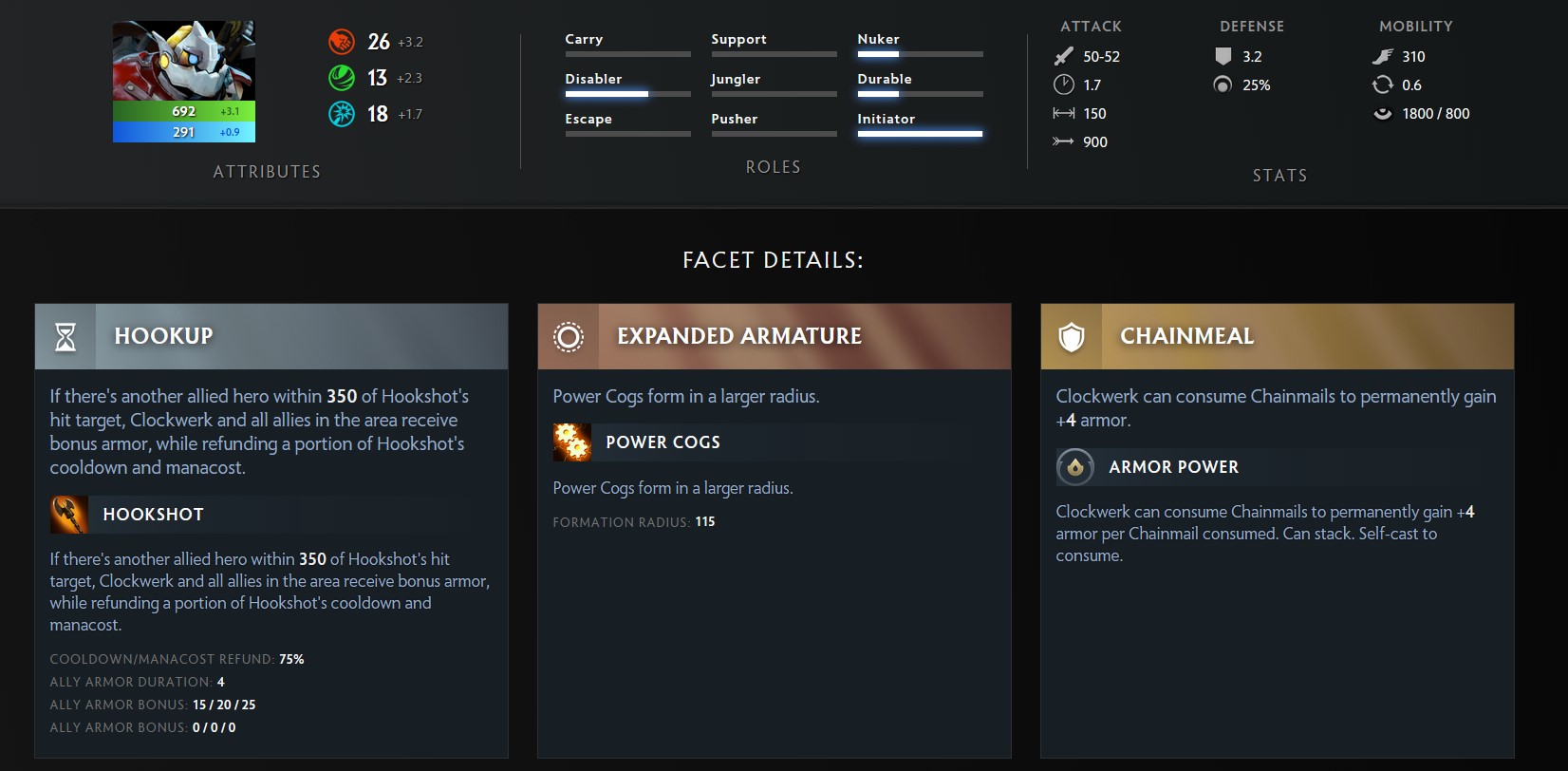Screen dimensions: 1568x771
Task: Click the ARMOR POWER ability name
Action: click(1174, 467)
